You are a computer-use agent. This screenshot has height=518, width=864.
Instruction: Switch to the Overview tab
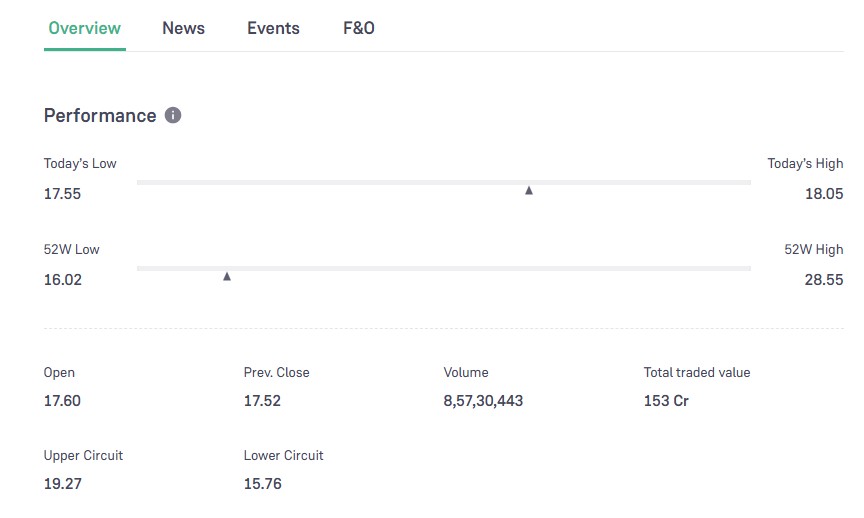click(85, 28)
